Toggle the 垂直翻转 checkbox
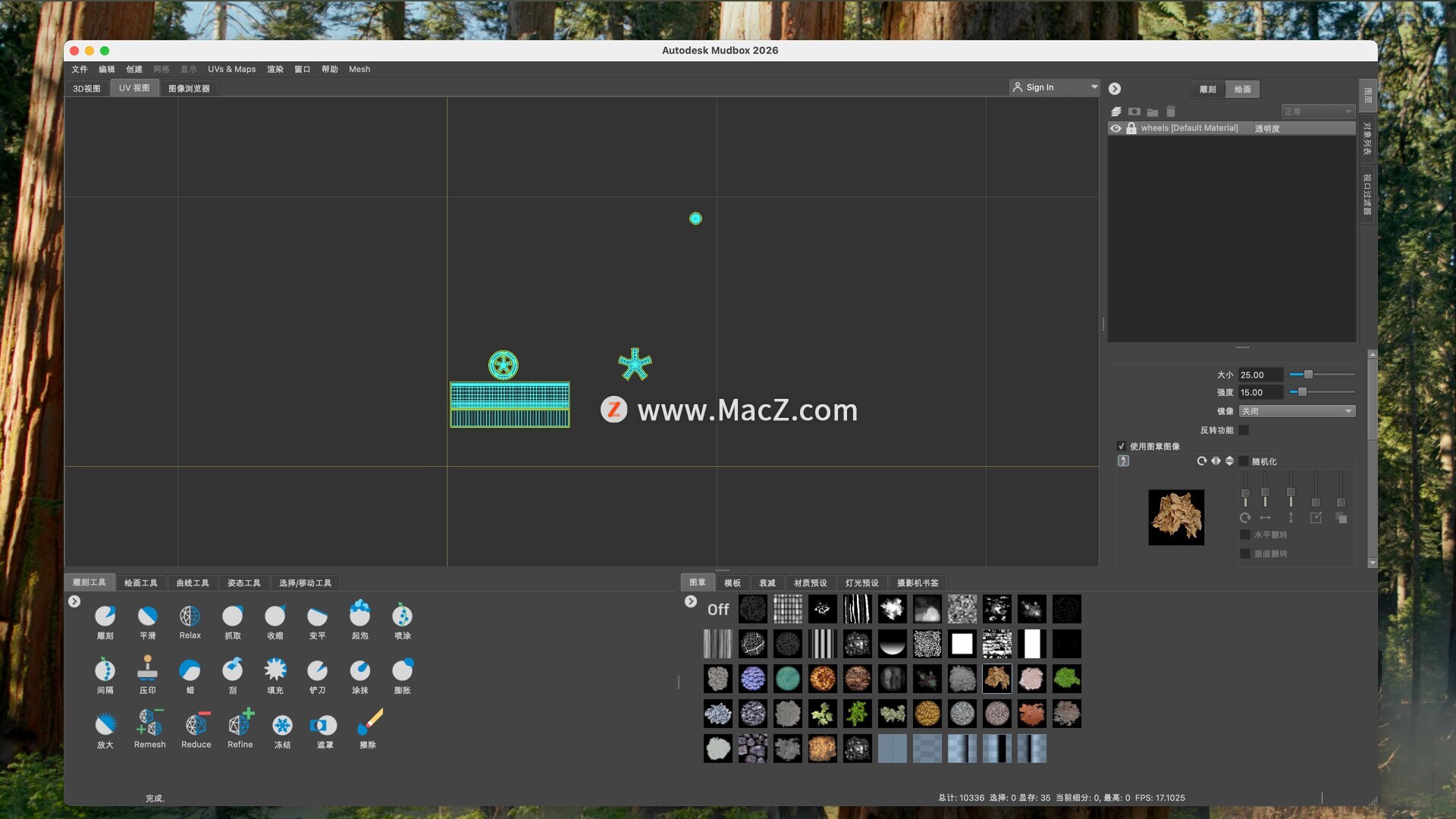 [x=1244, y=554]
